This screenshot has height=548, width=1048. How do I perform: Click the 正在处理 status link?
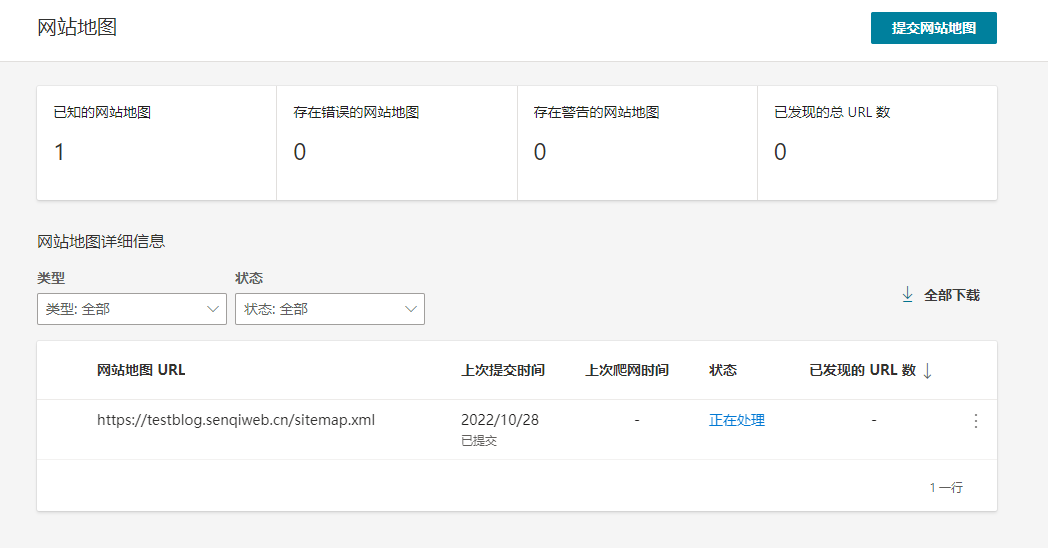[x=737, y=420]
